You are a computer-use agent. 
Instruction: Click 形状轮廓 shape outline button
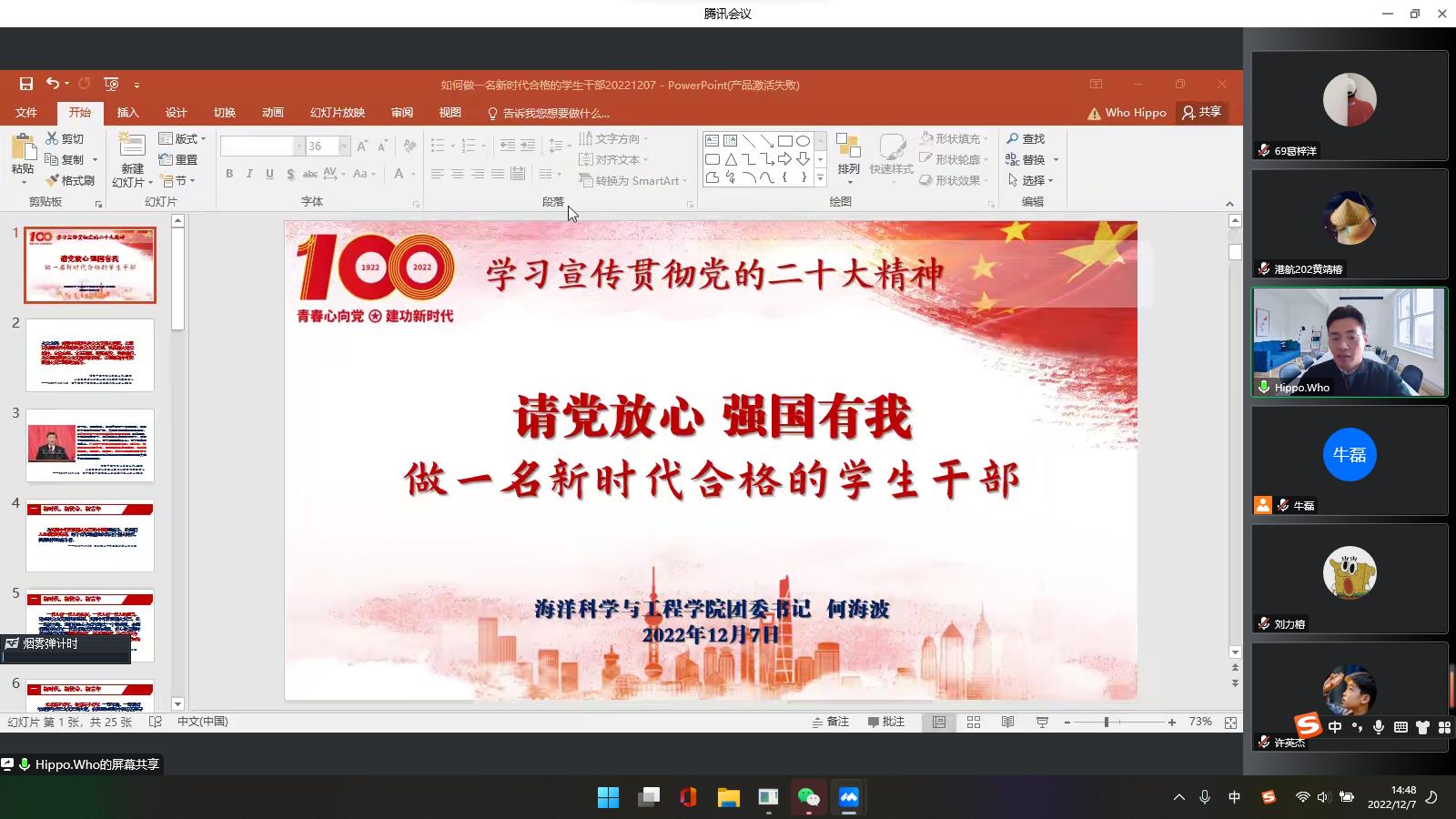pyautogui.click(x=953, y=159)
